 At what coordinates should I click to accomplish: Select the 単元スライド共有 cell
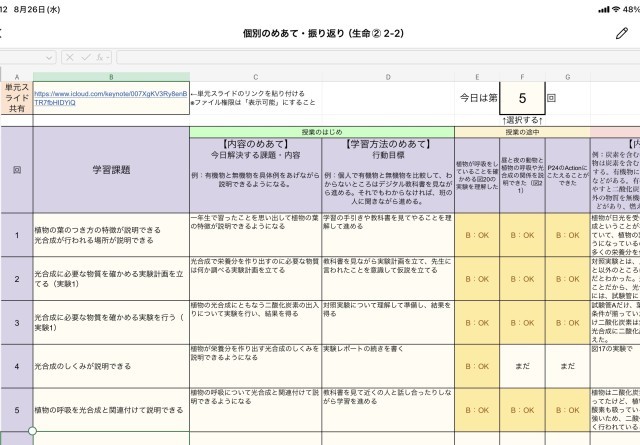tap(17, 98)
